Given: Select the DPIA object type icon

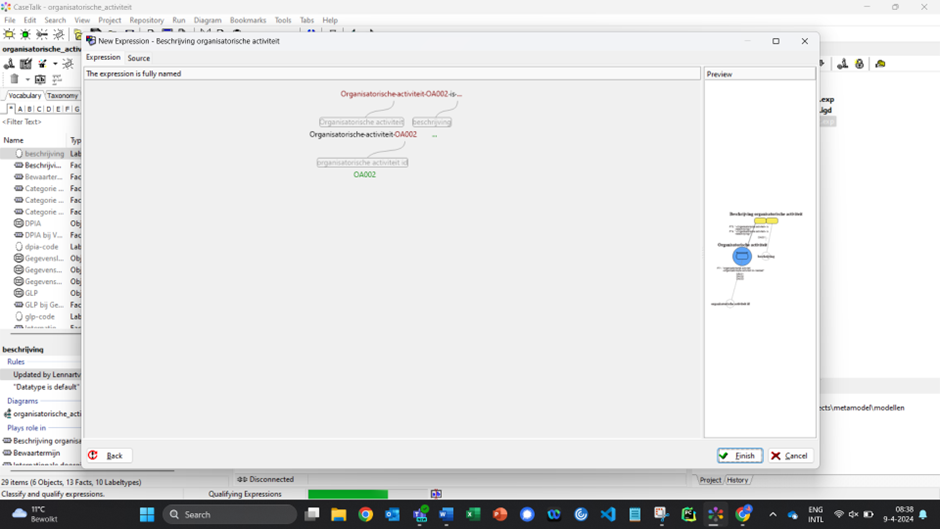Looking at the screenshot, I should [x=19, y=223].
